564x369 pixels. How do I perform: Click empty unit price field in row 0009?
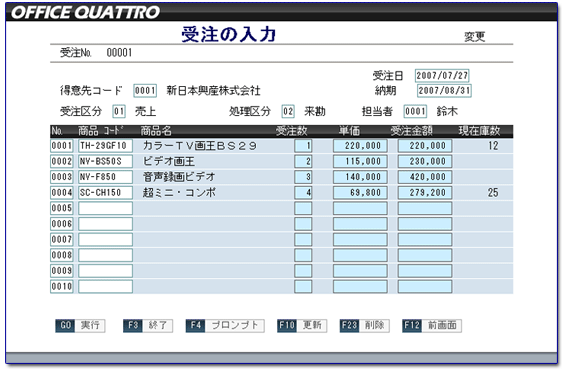[360, 271]
